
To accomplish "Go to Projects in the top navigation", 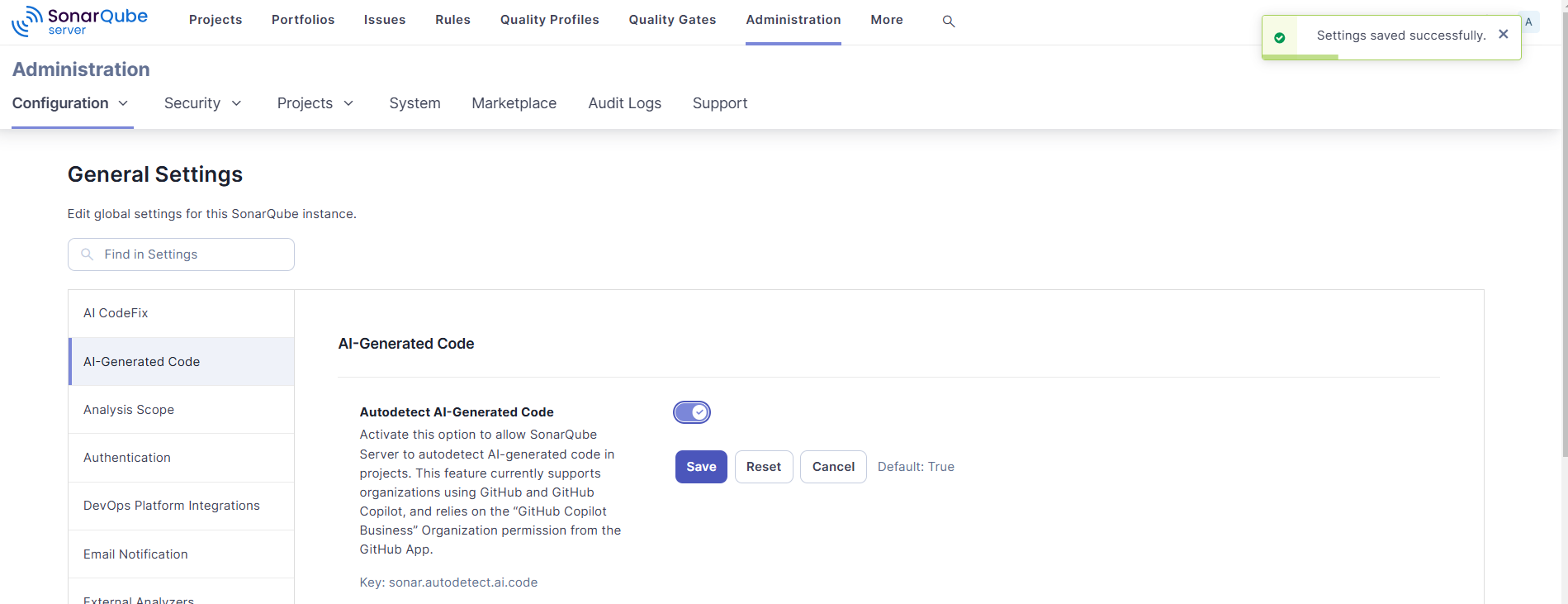I will [216, 20].
